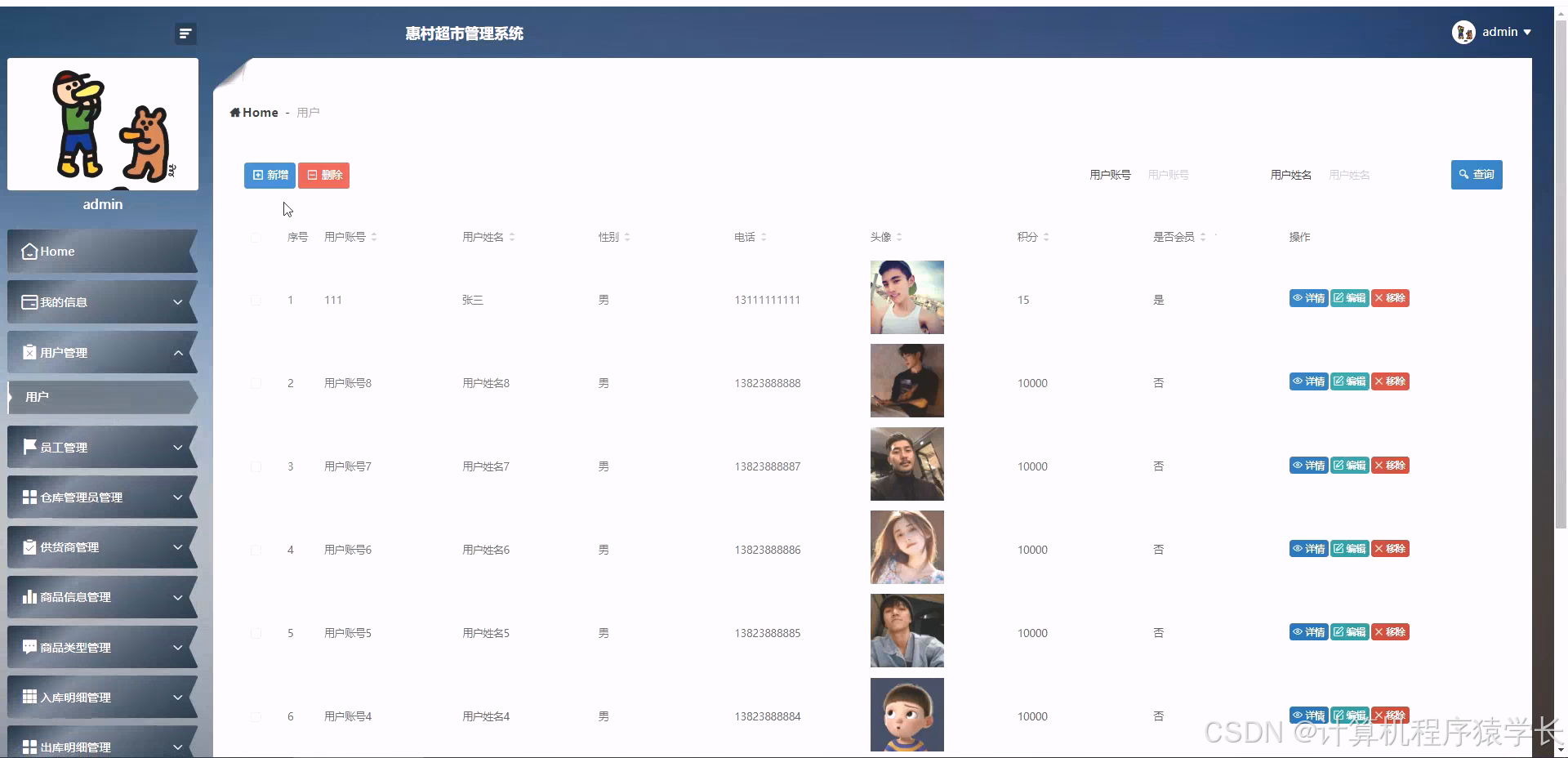This screenshot has height=758, width=1568.
Task: Check the select-all checkbox in table header
Action: pos(256,237)
